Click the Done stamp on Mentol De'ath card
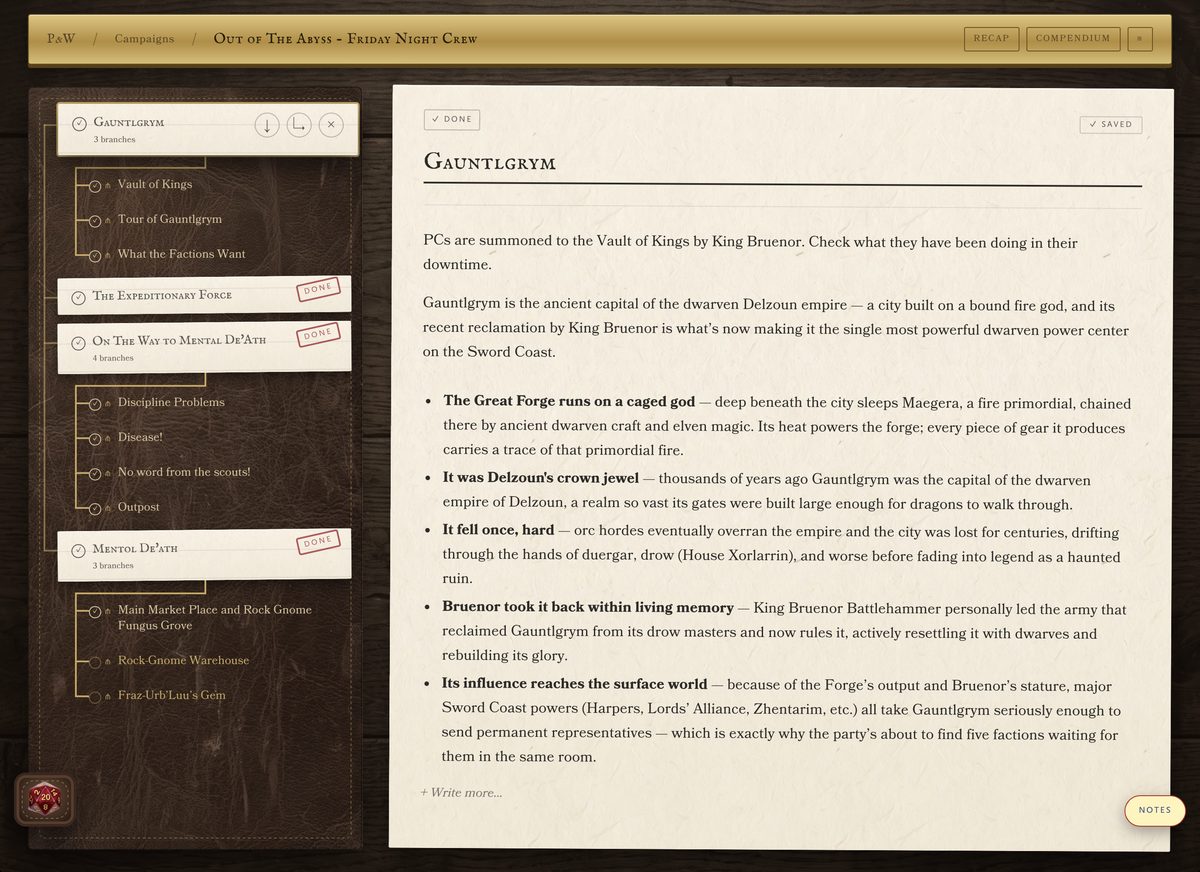The height and width of the screenshot is (872, 1200). (319, 541)
